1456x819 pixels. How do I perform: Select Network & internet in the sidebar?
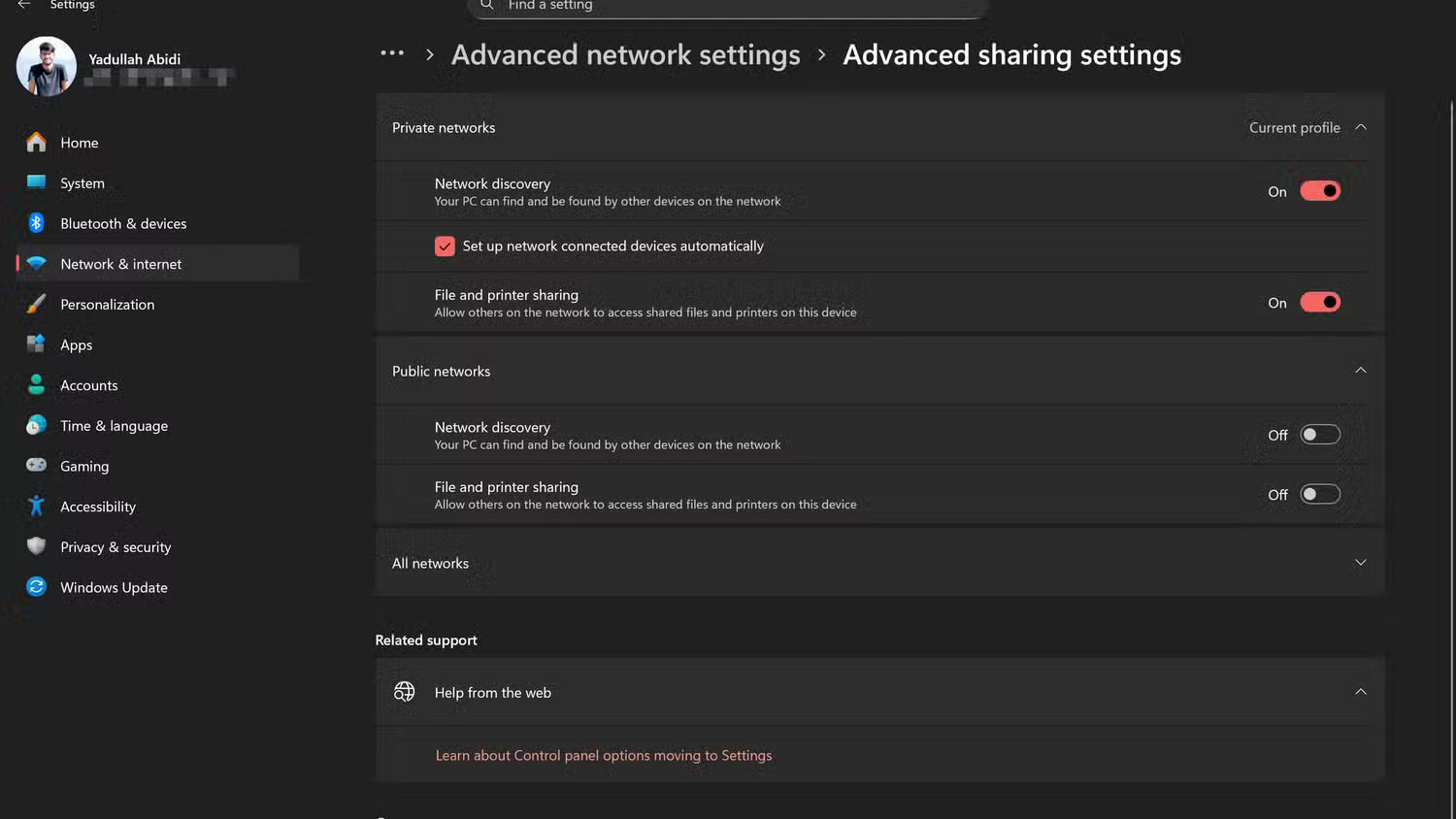coord(120,263)
